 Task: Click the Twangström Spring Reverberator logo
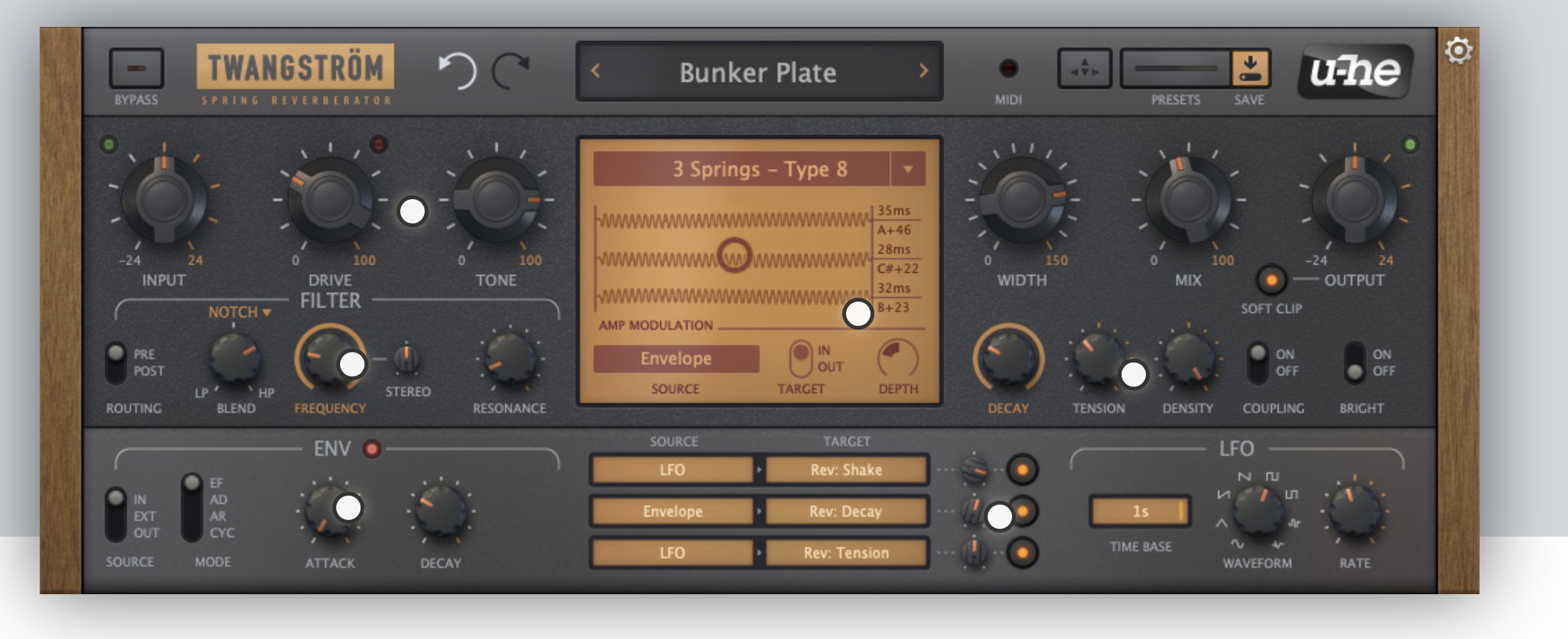pos(295,74)
